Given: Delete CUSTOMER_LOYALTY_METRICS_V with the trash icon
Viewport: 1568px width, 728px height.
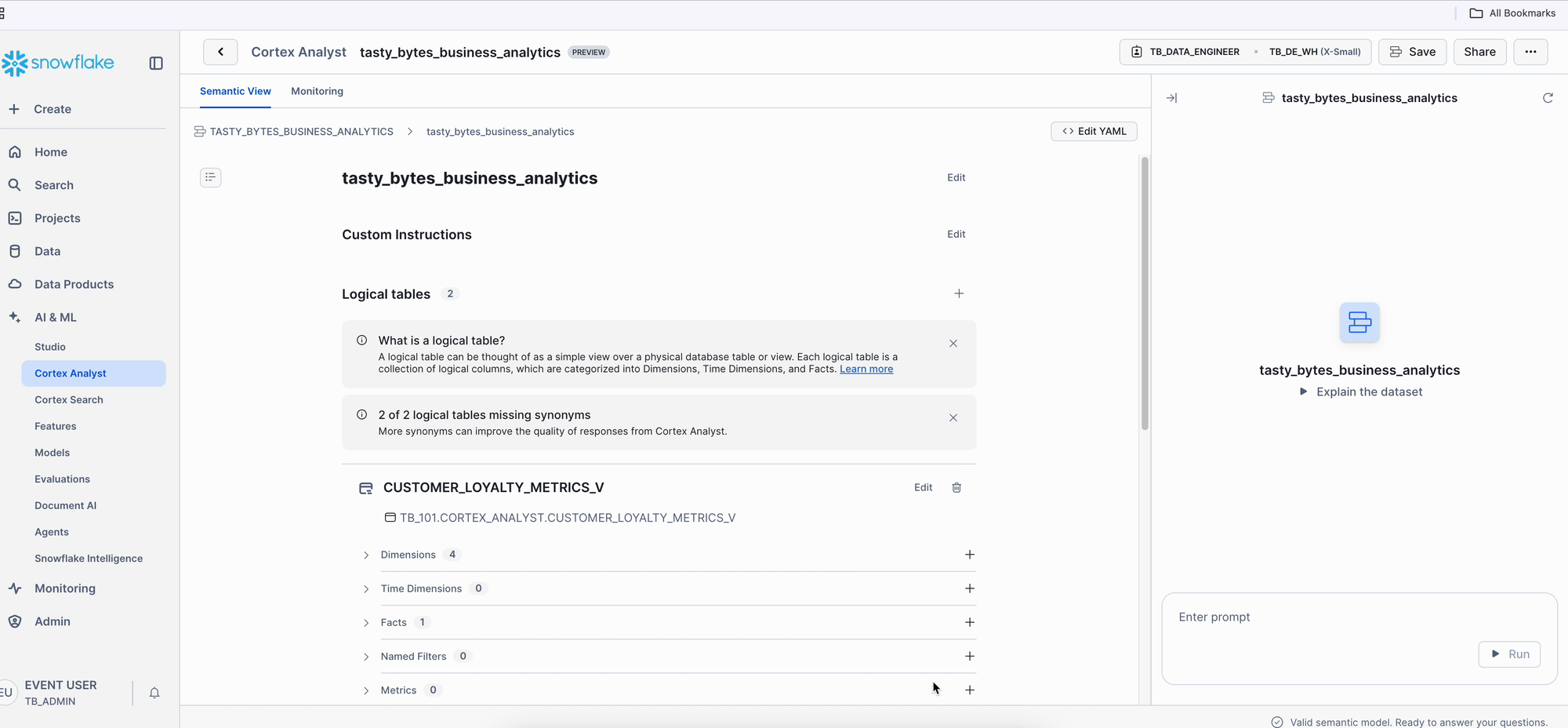Looking at the screenshot, I should coord(956,488).
